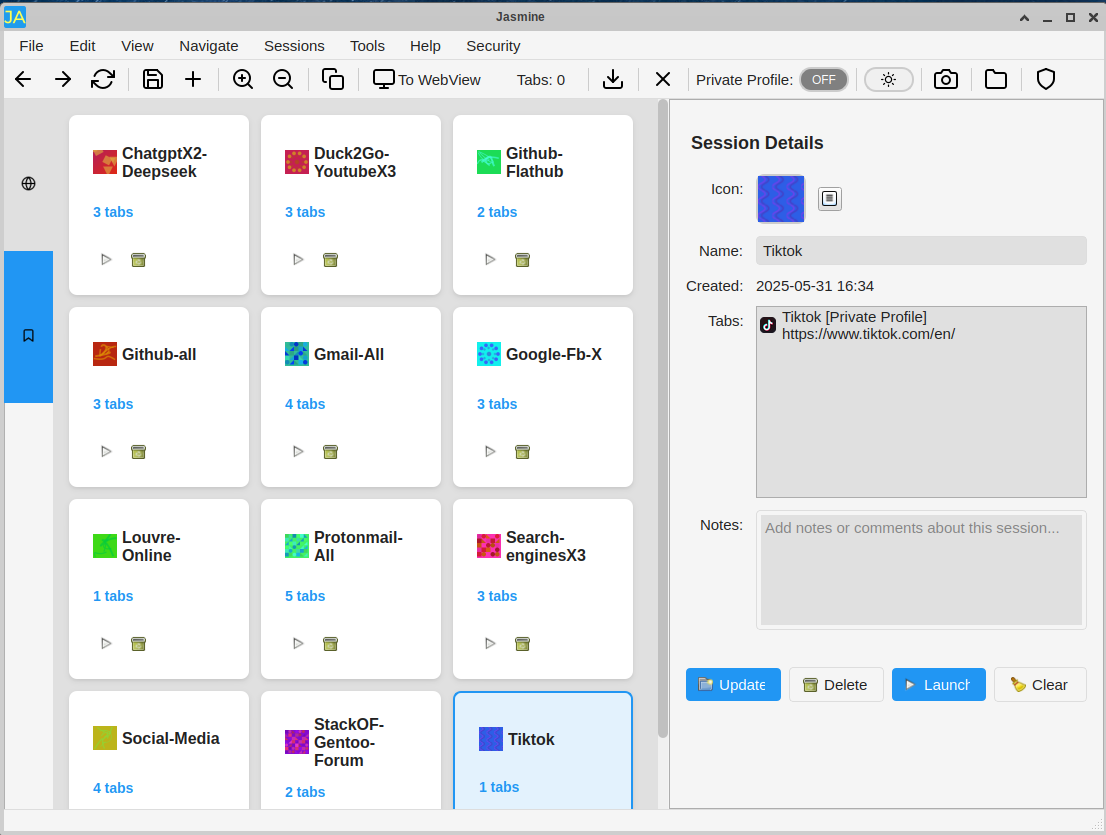Launch Github-all session play icon
This screenshot has width=1106, height=835.
click(106, 451)
